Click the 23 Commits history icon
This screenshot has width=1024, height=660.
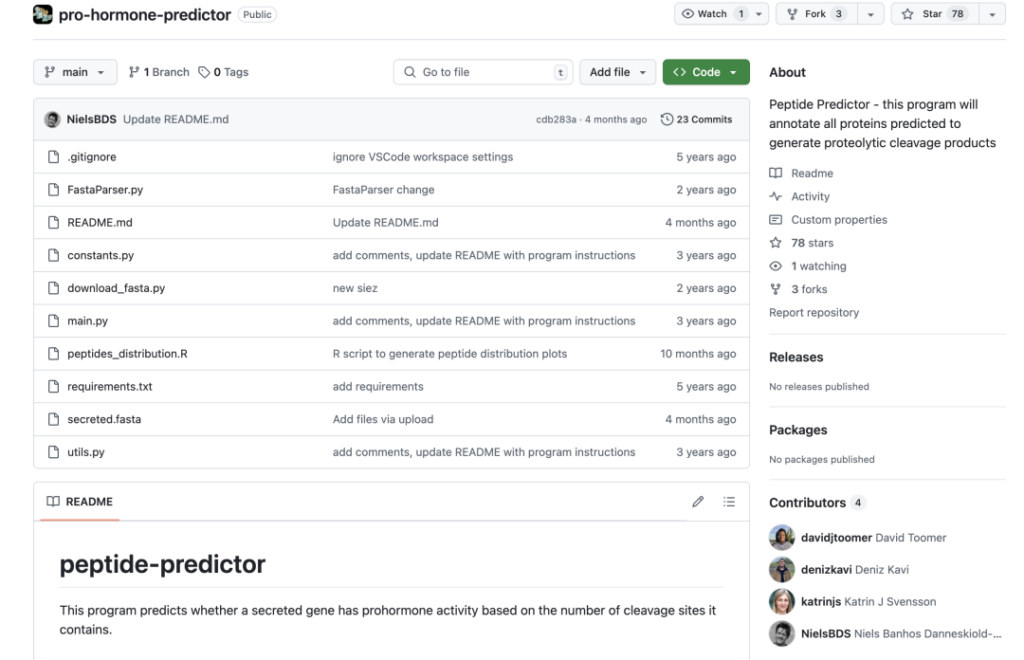[667, 119]
